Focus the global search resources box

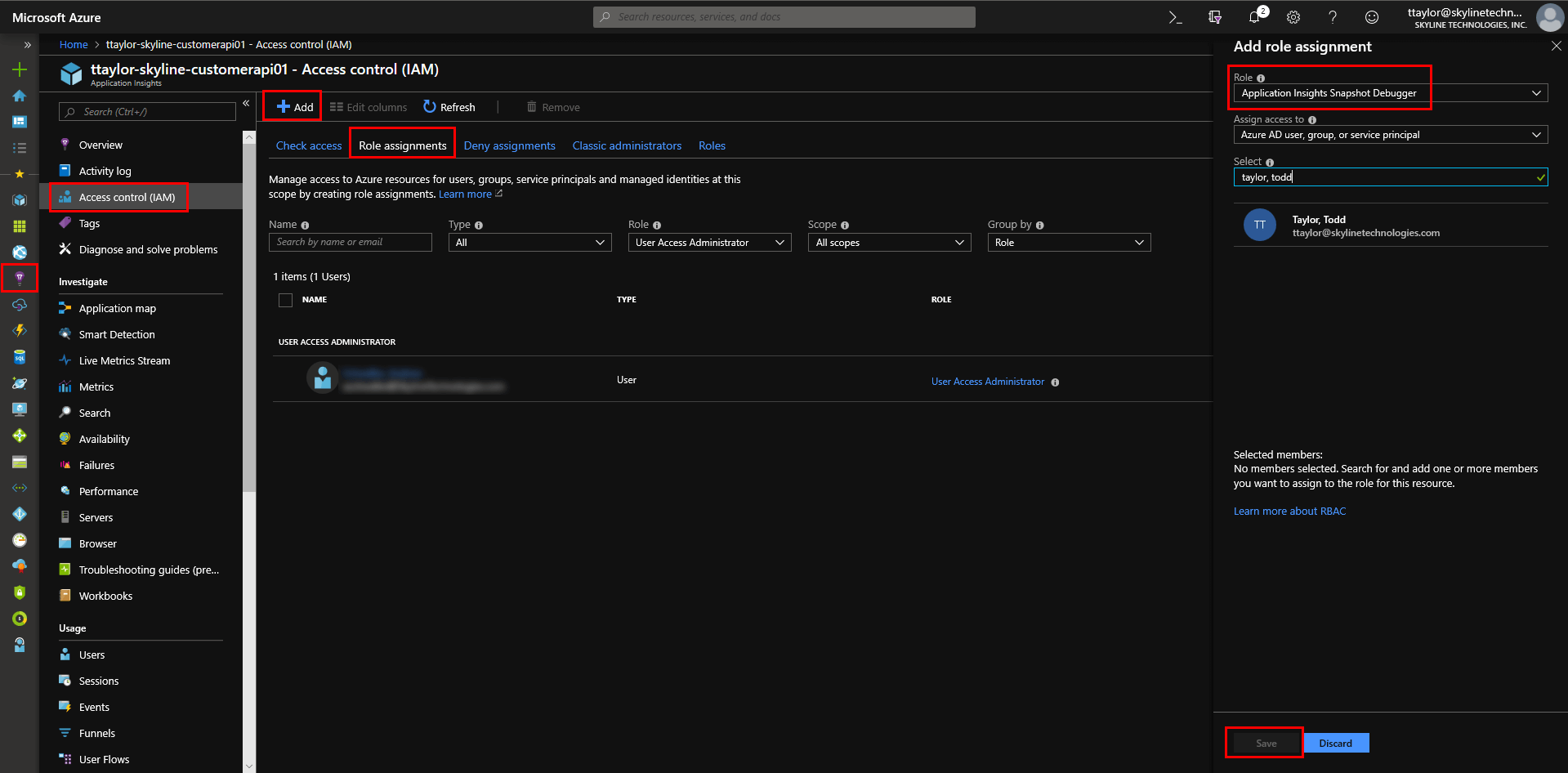784,17
